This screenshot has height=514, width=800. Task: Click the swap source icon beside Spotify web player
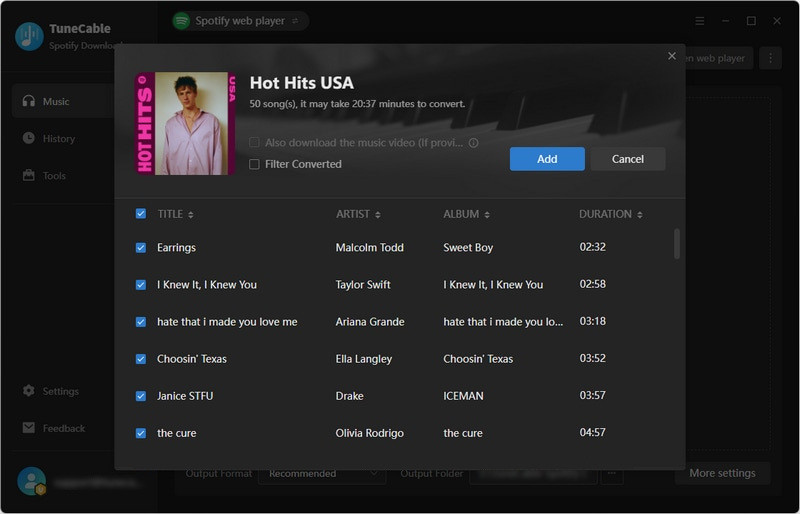[x=295, y=21]
